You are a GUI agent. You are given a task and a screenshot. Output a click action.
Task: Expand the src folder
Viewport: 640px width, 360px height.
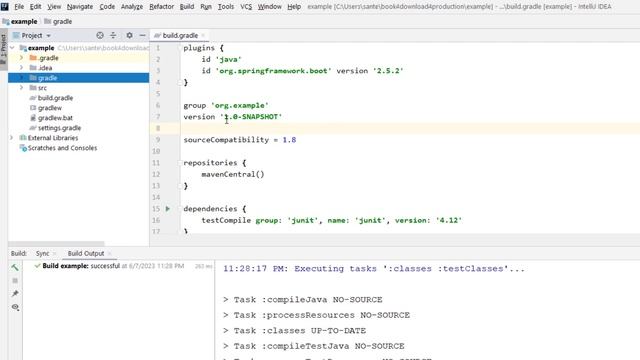tap(22, 88)
